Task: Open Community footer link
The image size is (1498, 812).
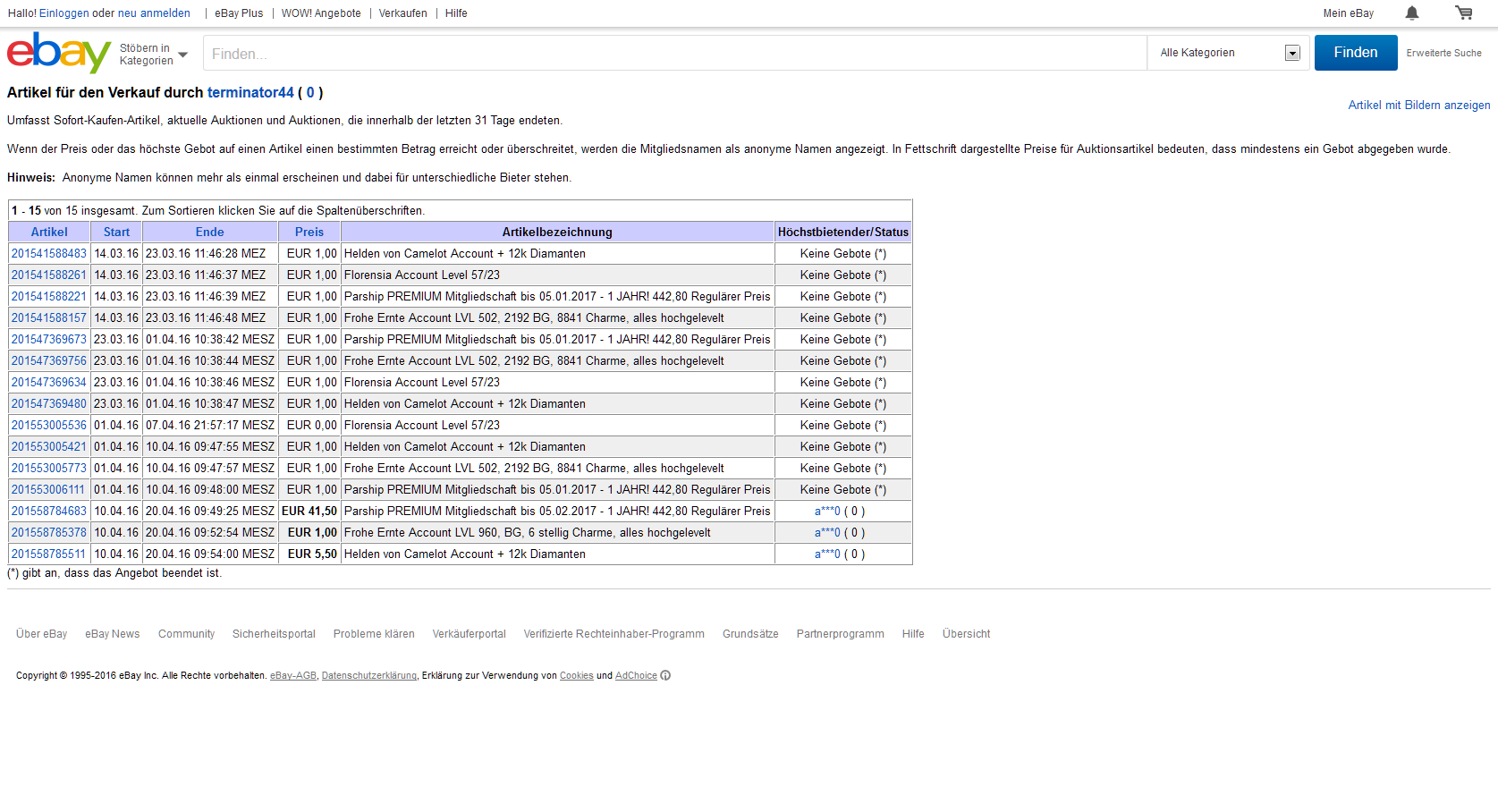Action: [186, 634]
